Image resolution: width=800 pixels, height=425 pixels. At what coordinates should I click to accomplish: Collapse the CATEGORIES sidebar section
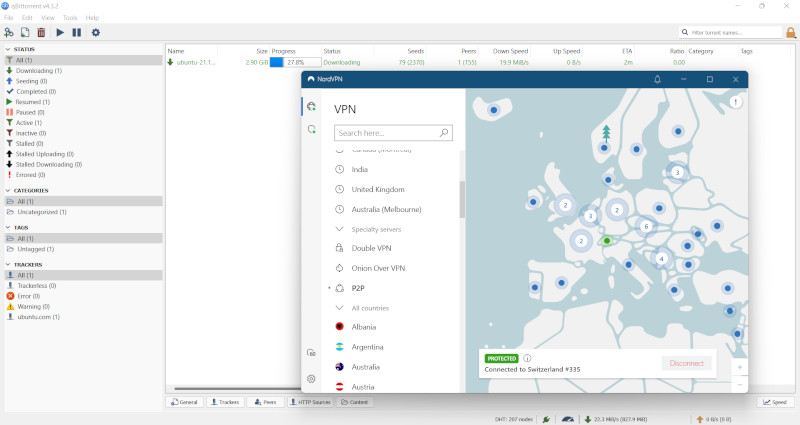[x=8, y=190]
